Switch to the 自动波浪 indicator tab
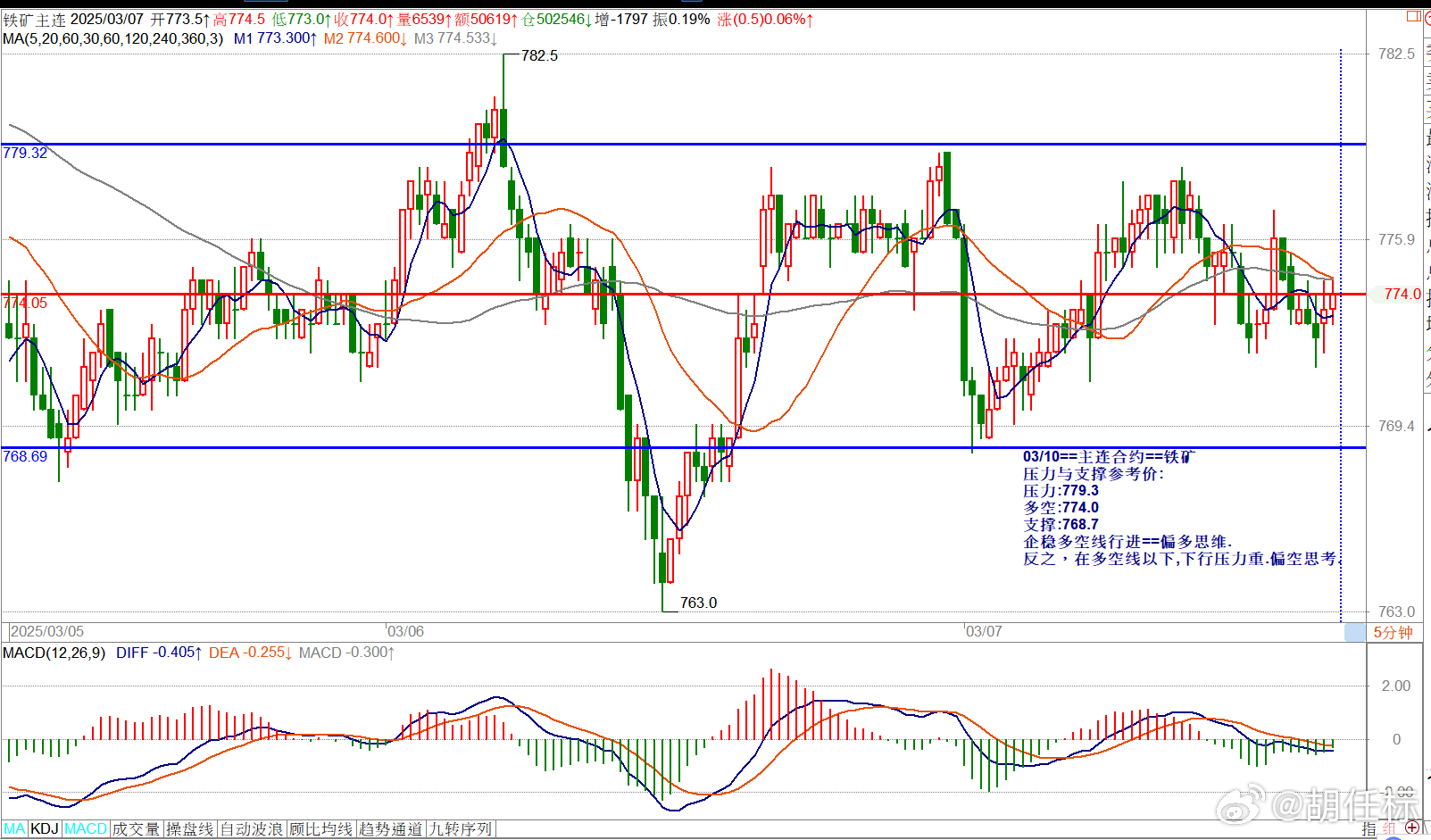The height and width of the screenshot is (840, 1431). tap(252, 829)
